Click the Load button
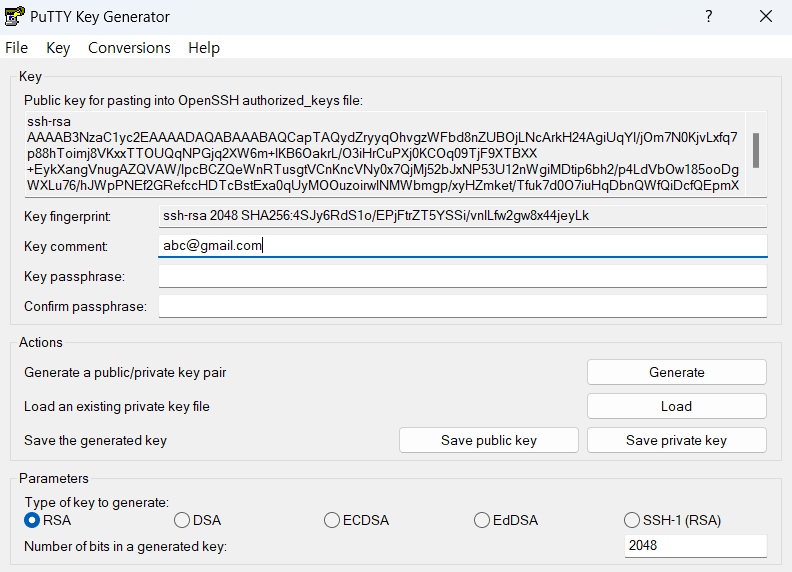The width and height of the screenshot is (792, 572). tap(676, 406)
